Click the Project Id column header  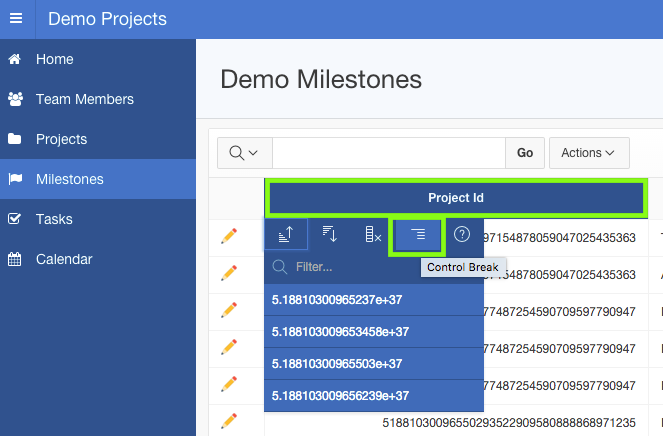455,198
